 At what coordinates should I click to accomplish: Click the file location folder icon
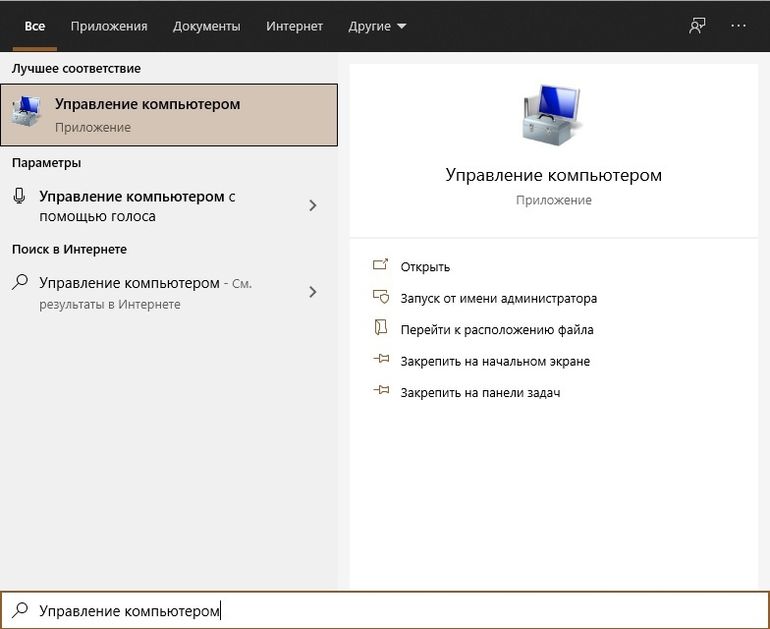tap(381, 327)
